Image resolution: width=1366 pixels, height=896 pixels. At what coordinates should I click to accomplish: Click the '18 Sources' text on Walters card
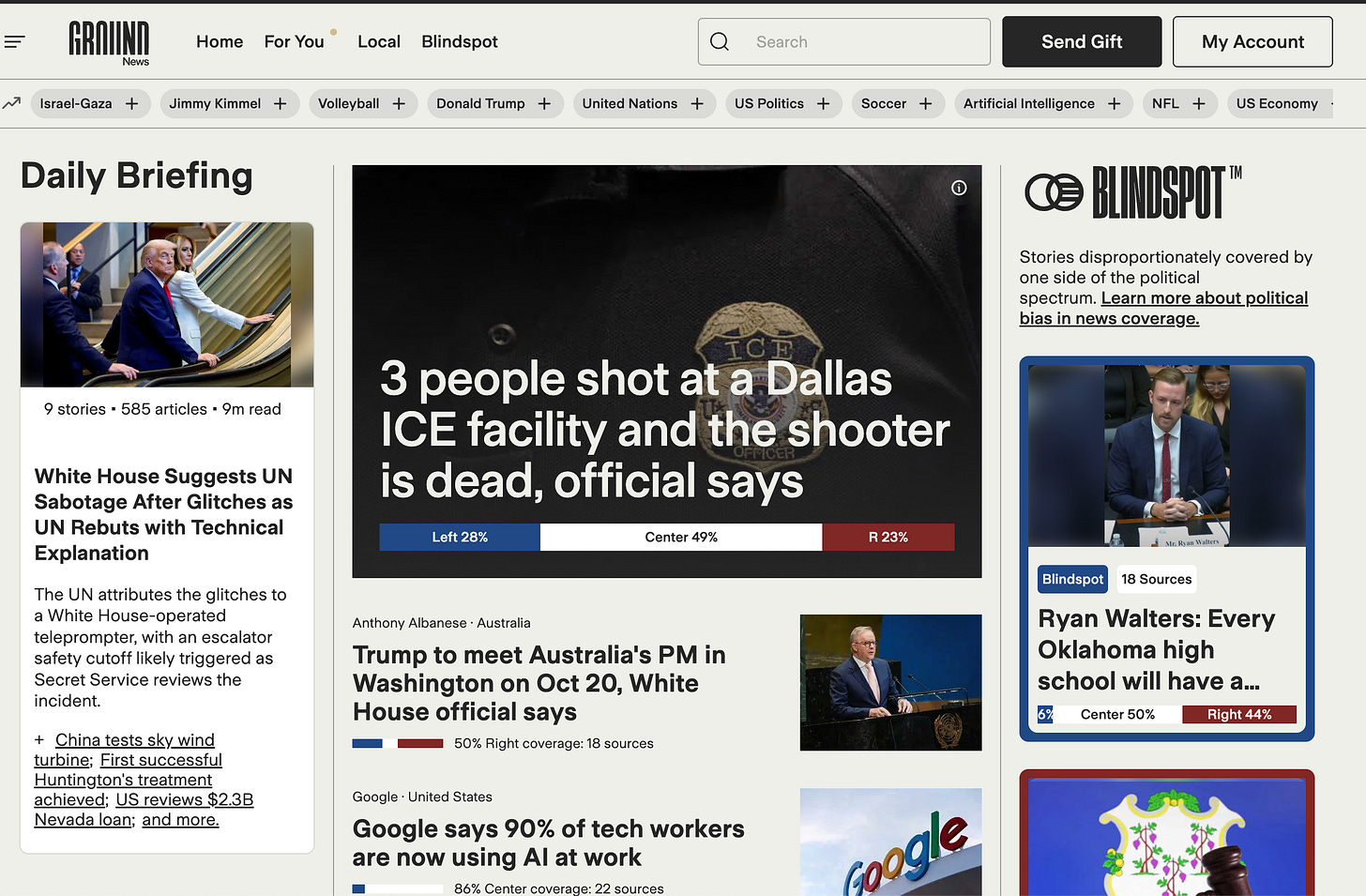1157,579
